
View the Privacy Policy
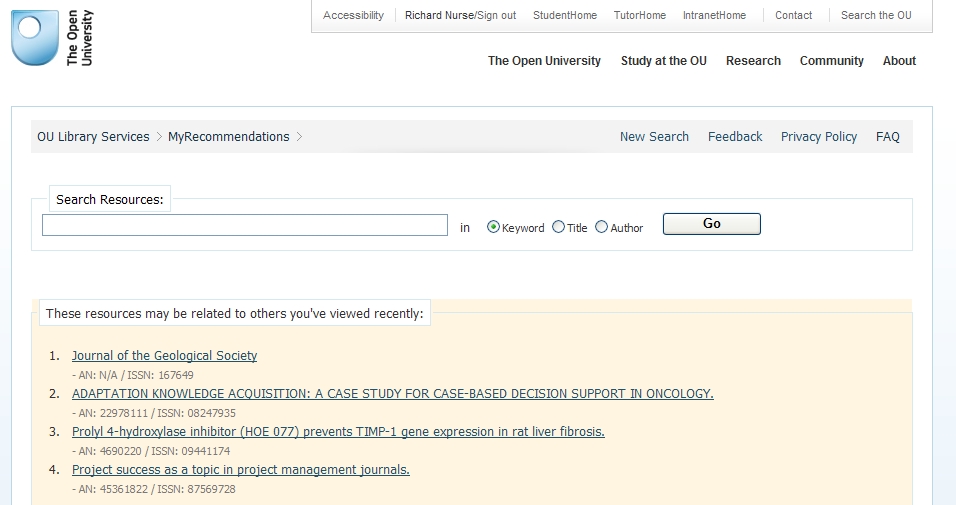coord(819,137)
